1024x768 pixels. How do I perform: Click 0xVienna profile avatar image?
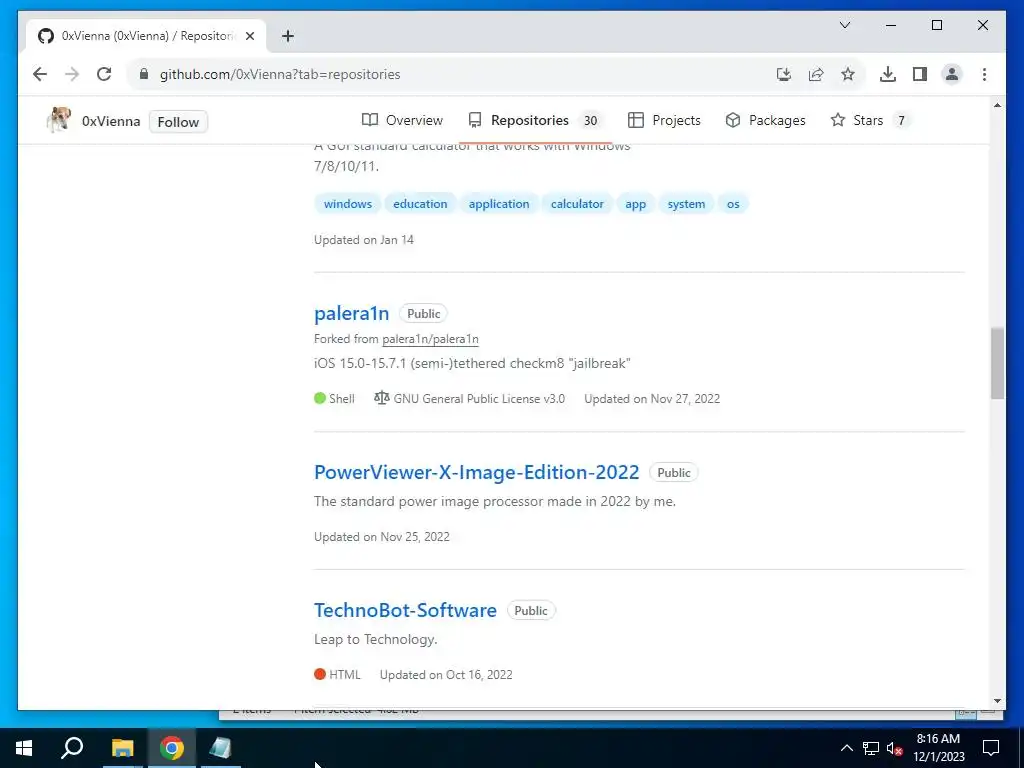tap(58, 120)
